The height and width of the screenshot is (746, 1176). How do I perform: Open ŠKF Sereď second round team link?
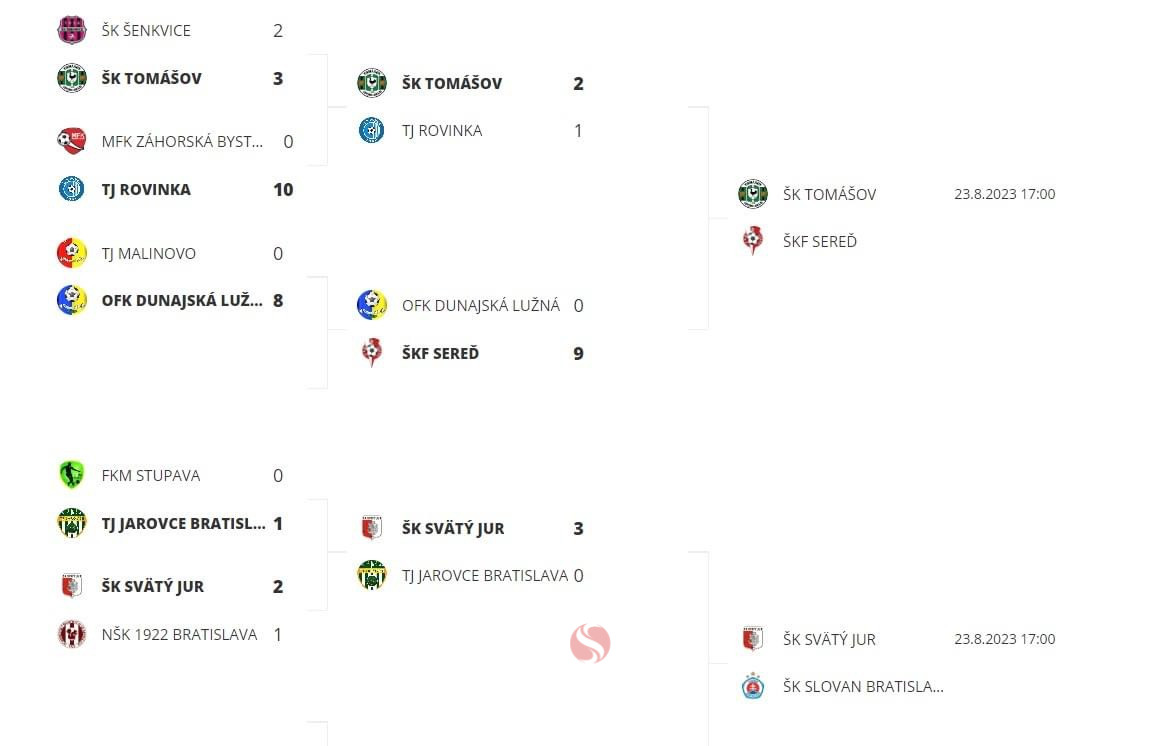click(x=440, y=353)
